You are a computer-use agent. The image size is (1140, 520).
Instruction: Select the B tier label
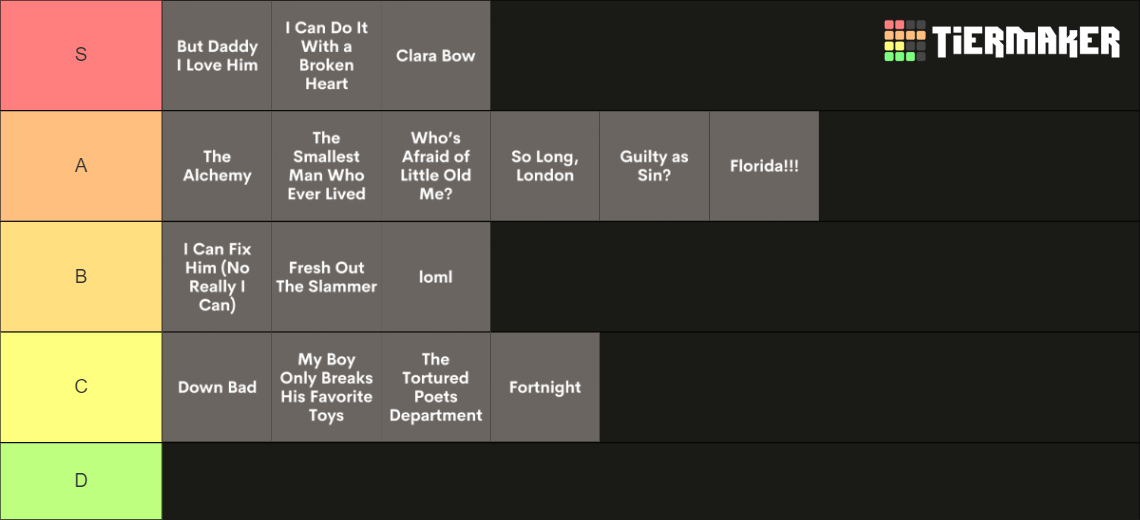[x=81, y=277]
